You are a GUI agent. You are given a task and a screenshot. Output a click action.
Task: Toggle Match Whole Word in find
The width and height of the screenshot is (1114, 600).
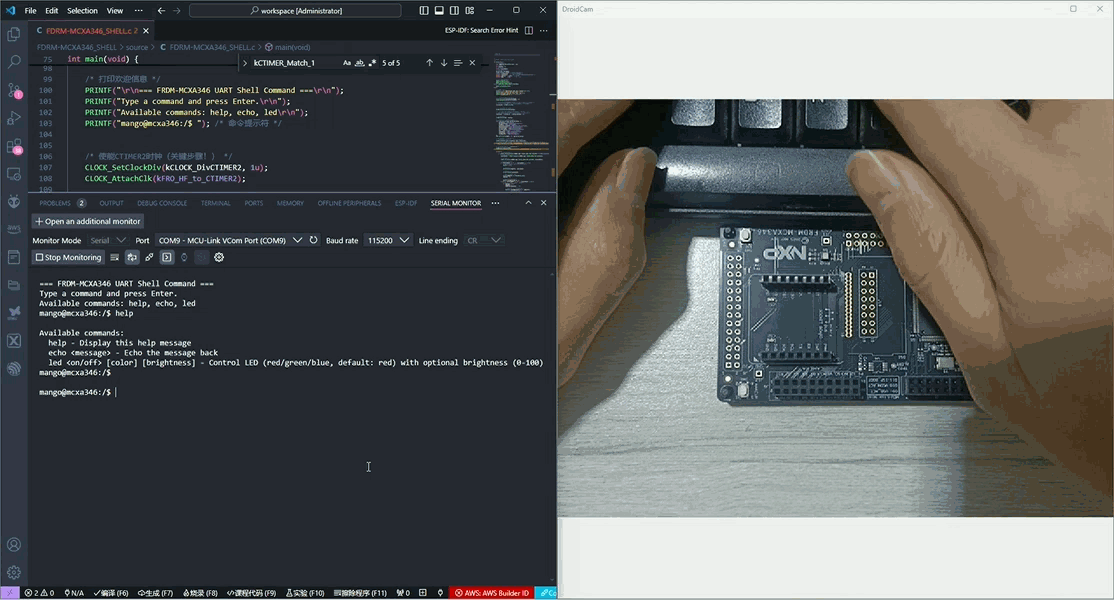pos(360,63)
